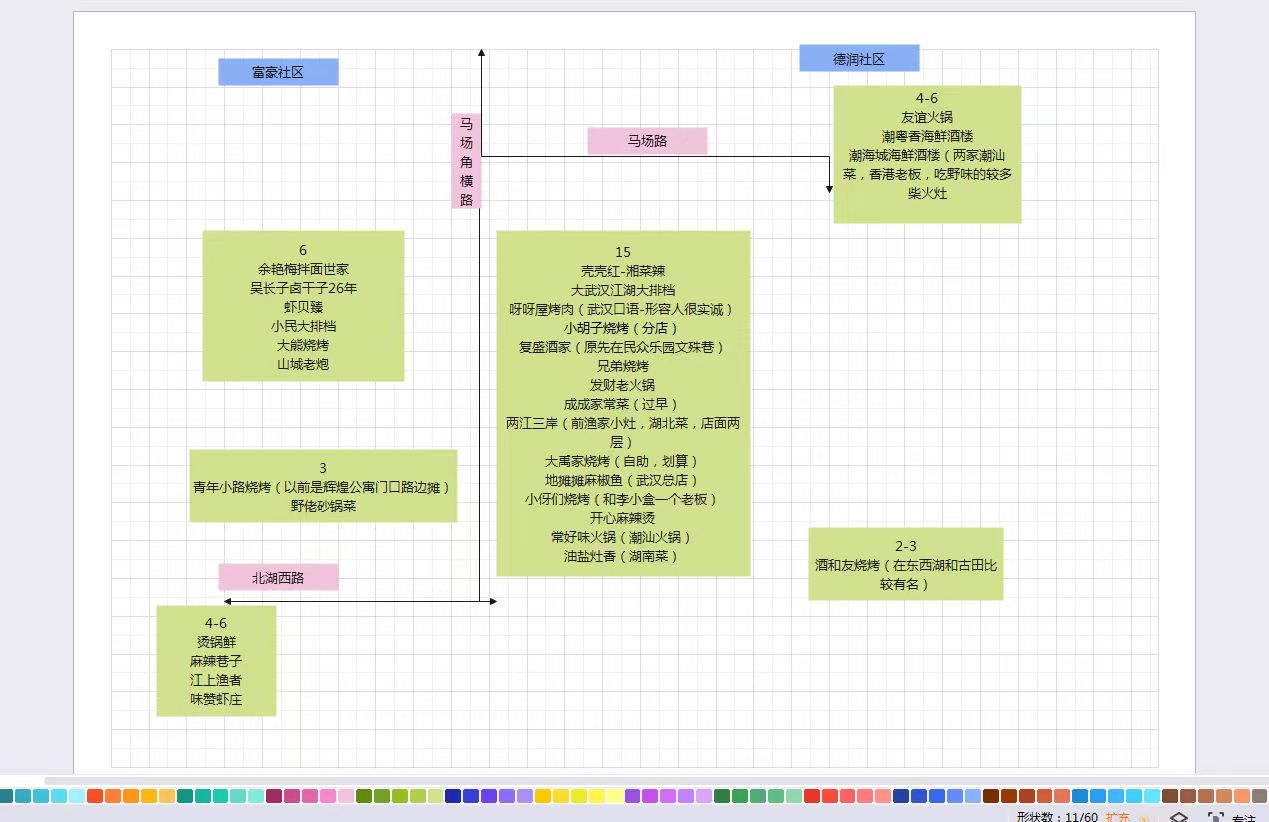Click the orange 扩充 link
The height and width of the screenshot is (822, 1269).
tap(1118, 818)
